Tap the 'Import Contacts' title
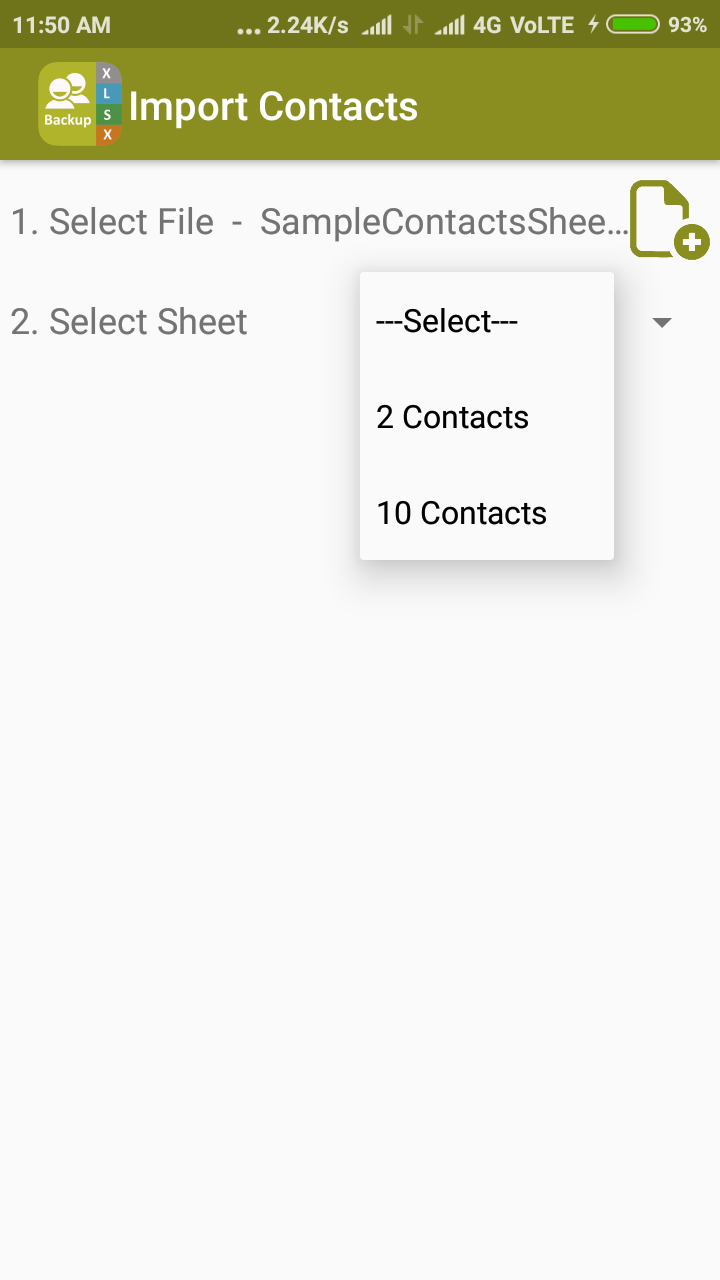Screen dimensions: 720x1280 [273, 107]
